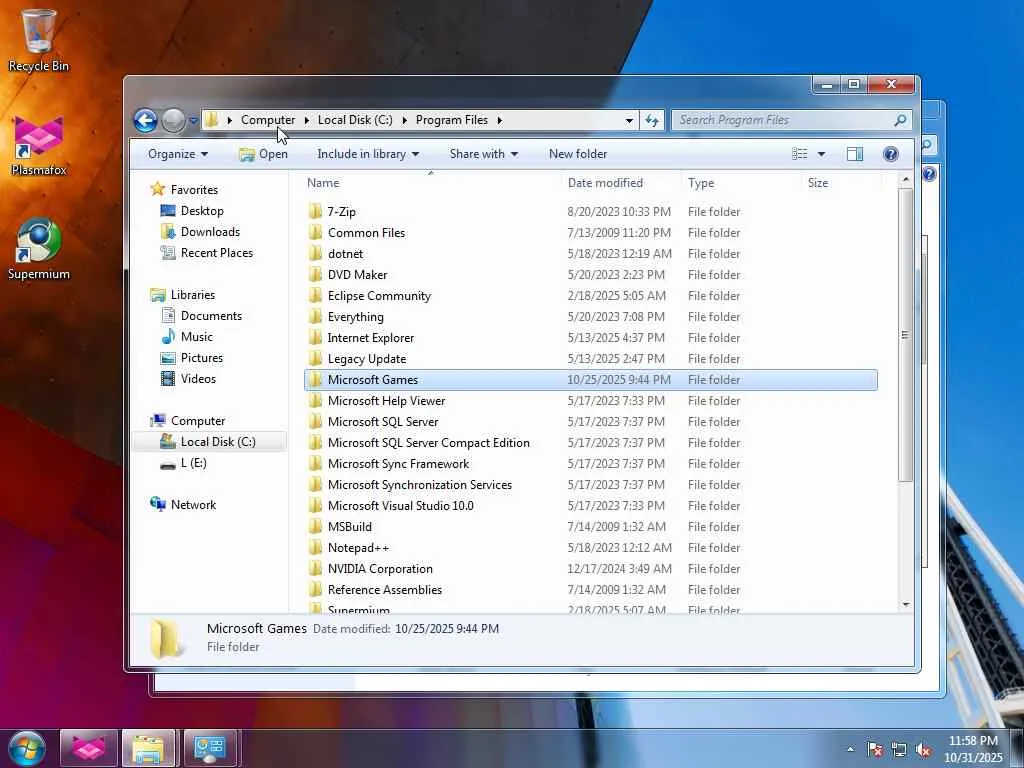The image size is (1024, 768).
Task: Toggle the preview pane
Action: (855, 154)
